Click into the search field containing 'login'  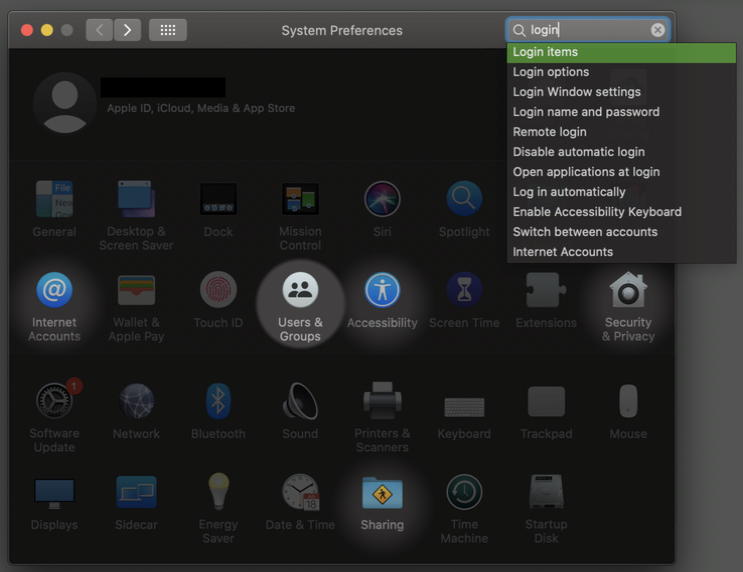pos(588,30)
